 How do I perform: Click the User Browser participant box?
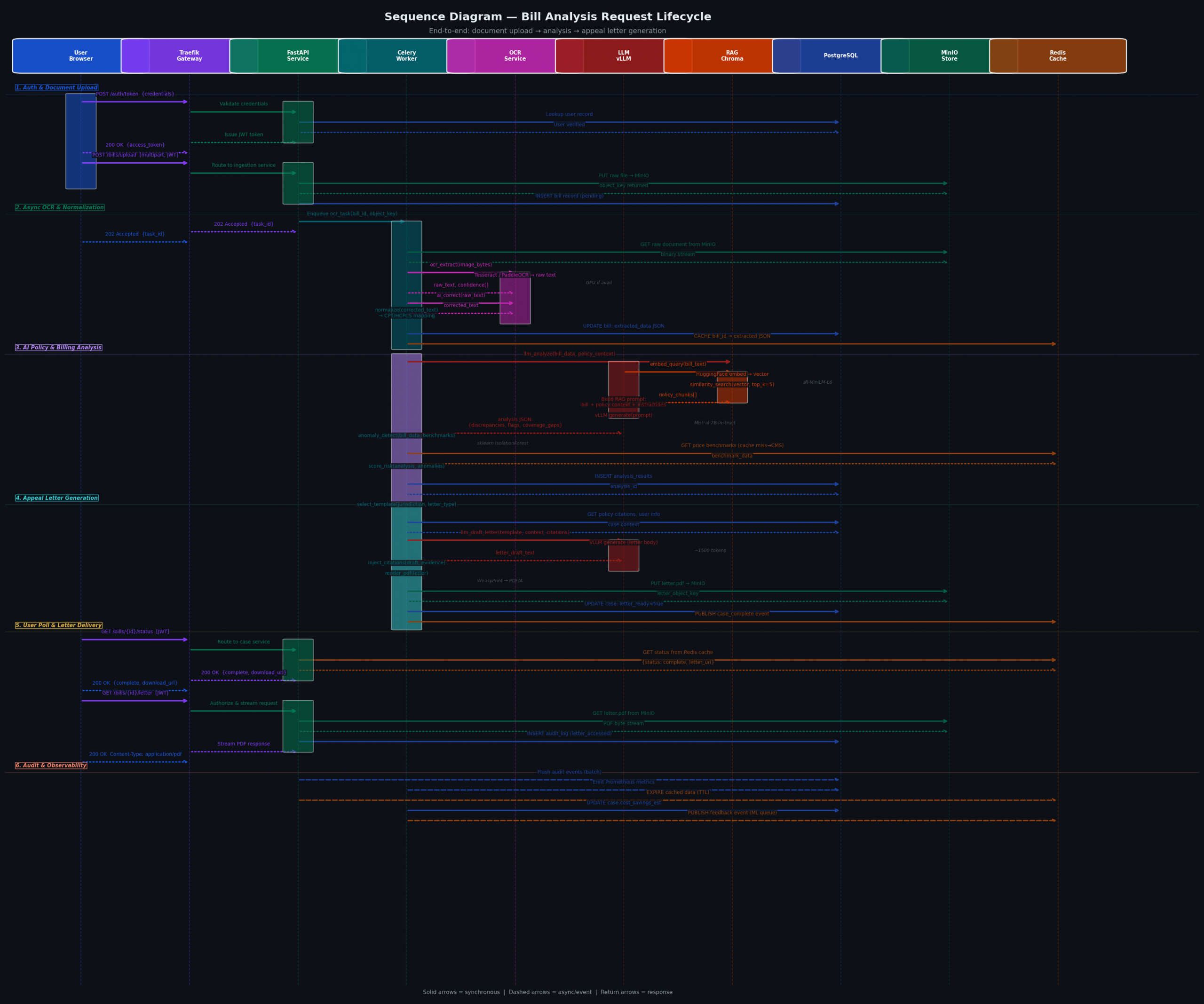(81, 55)
